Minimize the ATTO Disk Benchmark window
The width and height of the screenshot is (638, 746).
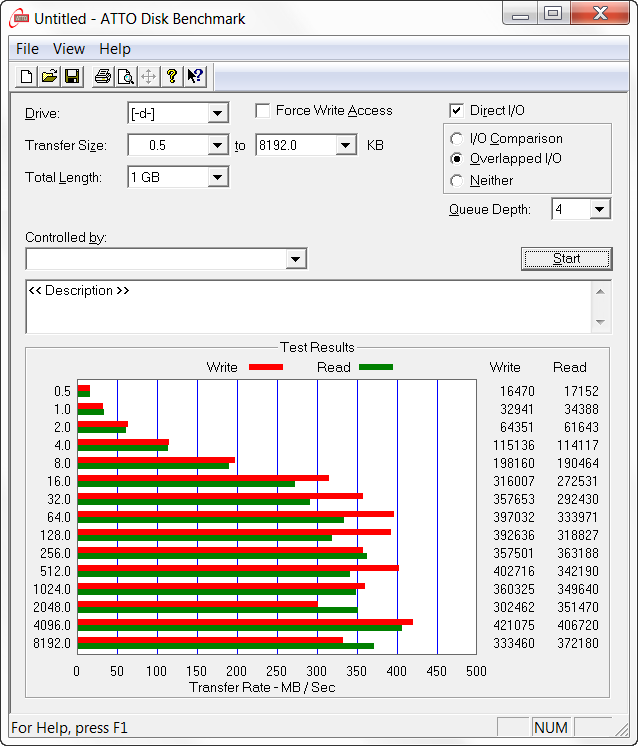(x=520, y=14)
